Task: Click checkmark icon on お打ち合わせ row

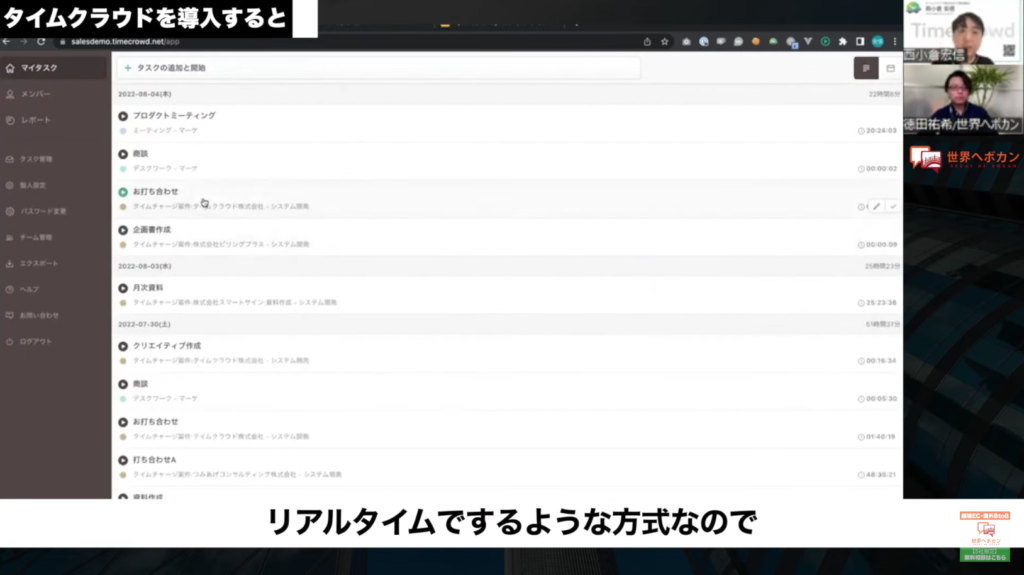Action: pyautogui.click(x=893, y=206)
